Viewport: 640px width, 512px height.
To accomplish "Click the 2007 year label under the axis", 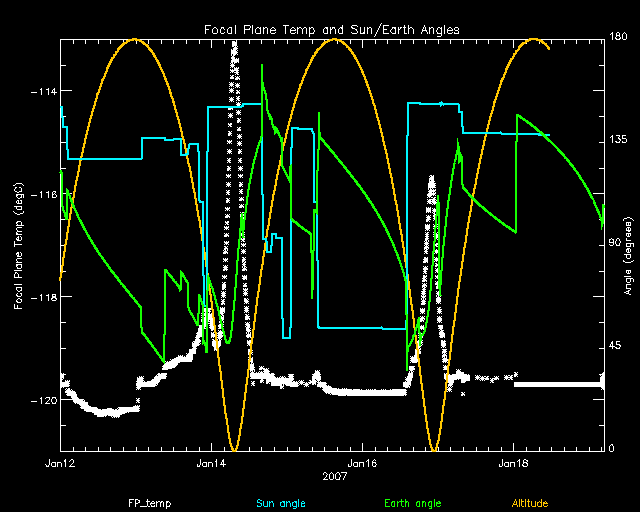I will (x=334, y=477).
